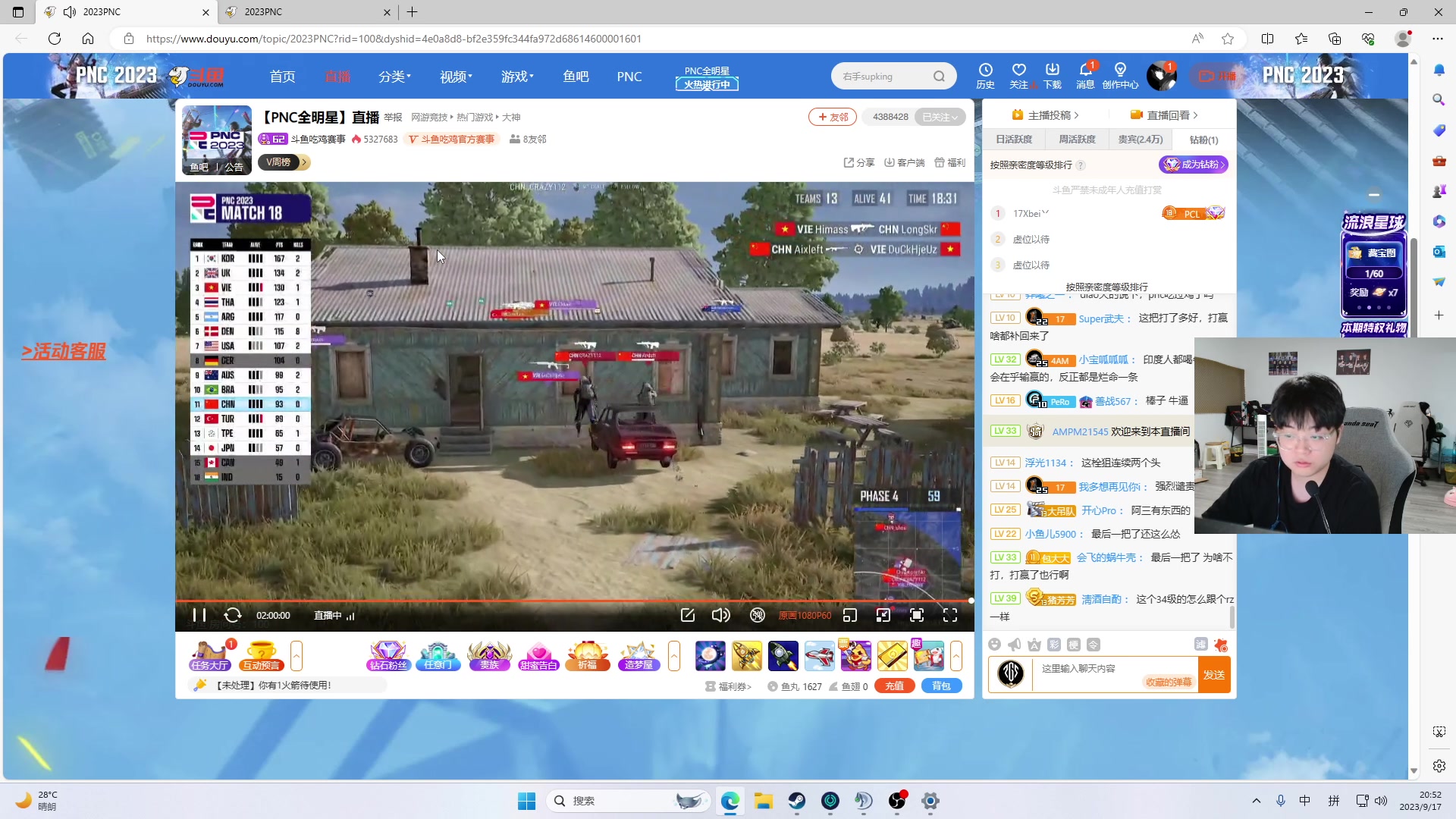Open 祈福 blessing icon
Viewport: 1456px width, 819px height.
coord(588,656)
